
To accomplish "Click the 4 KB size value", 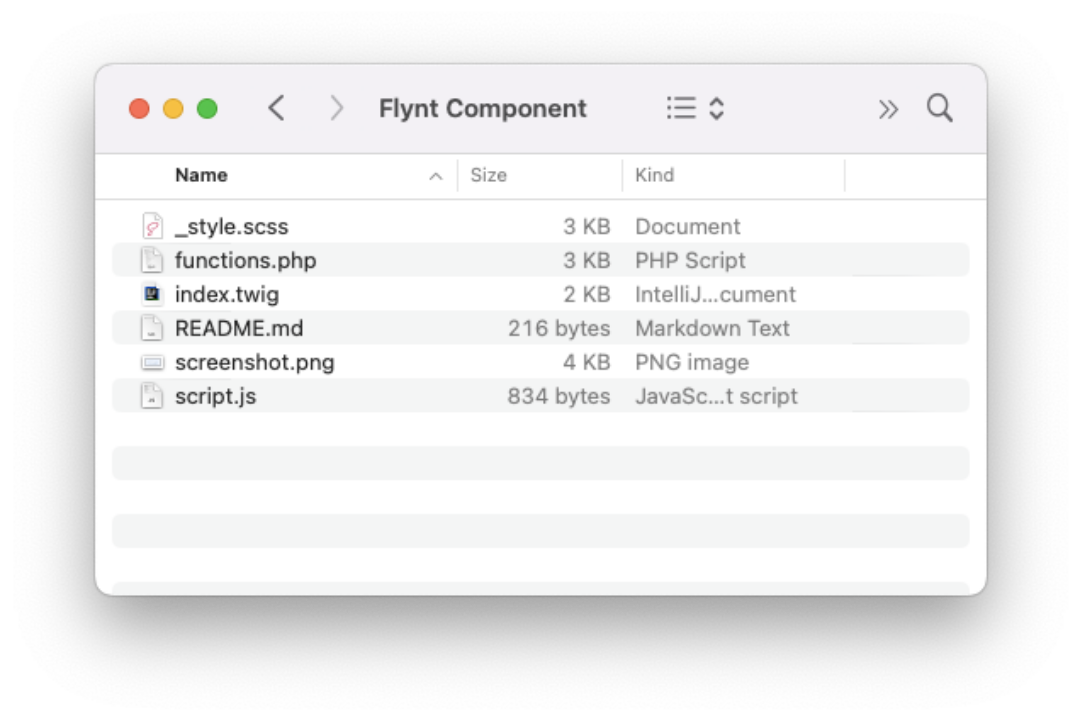I will 587,362.
